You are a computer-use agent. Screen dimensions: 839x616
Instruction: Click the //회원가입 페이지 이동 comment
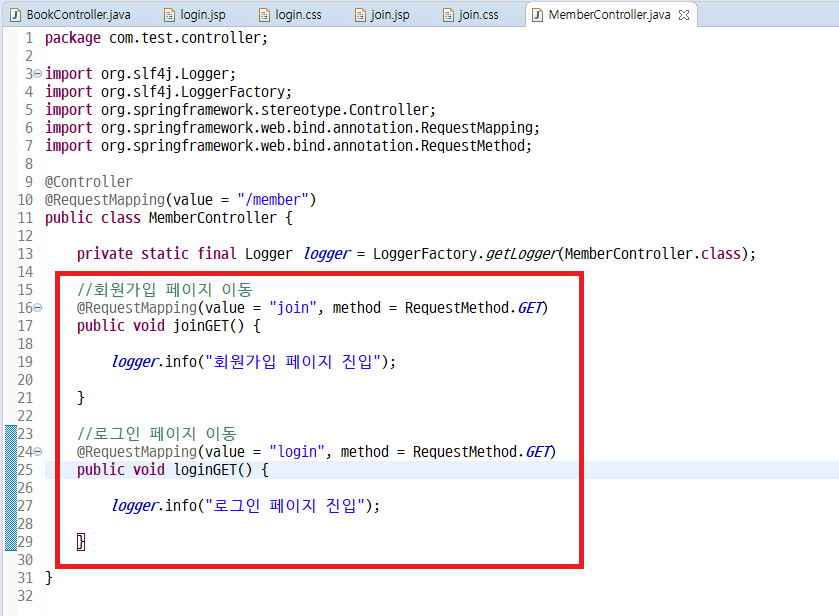(165, 290)
